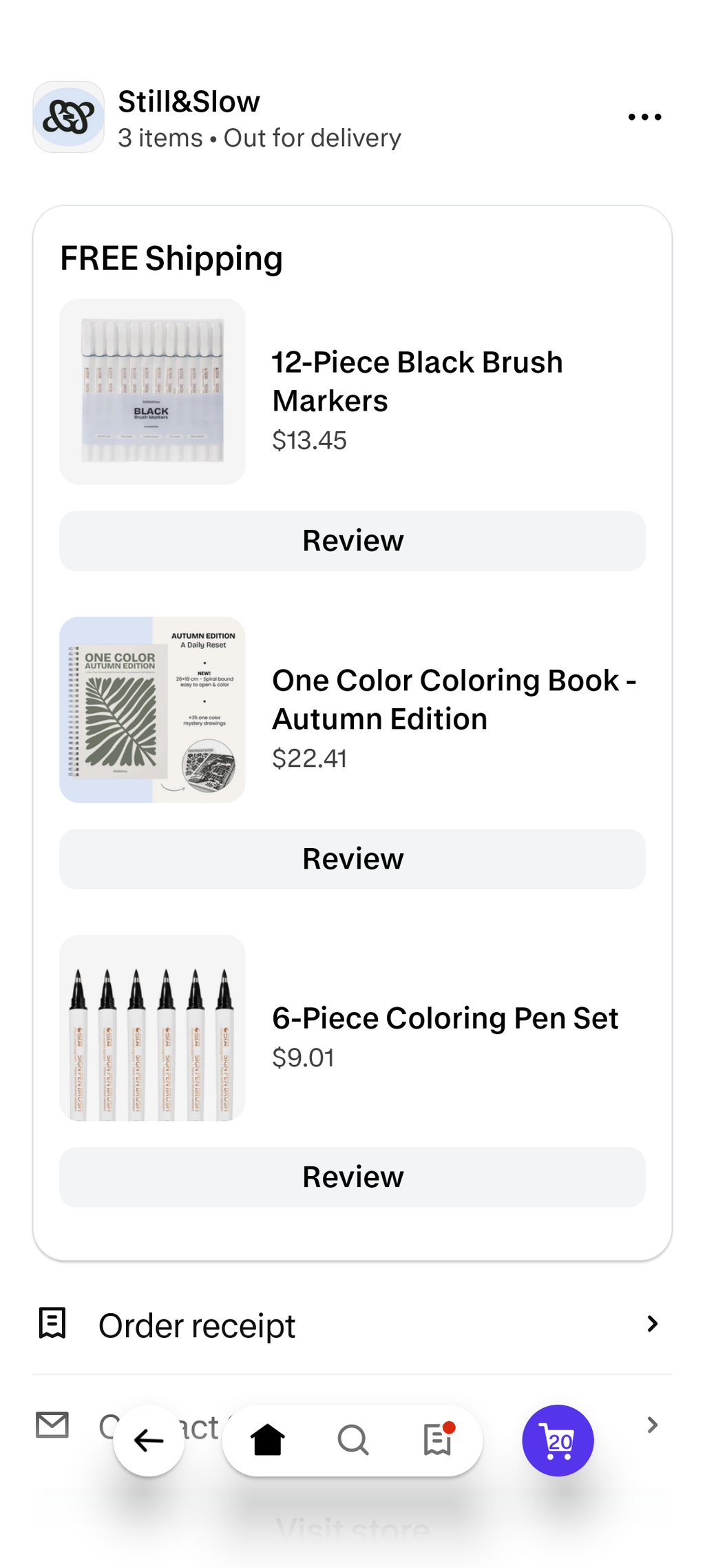Open the Coloring Pen Set product thumbnail

[x=152, y=1028]
